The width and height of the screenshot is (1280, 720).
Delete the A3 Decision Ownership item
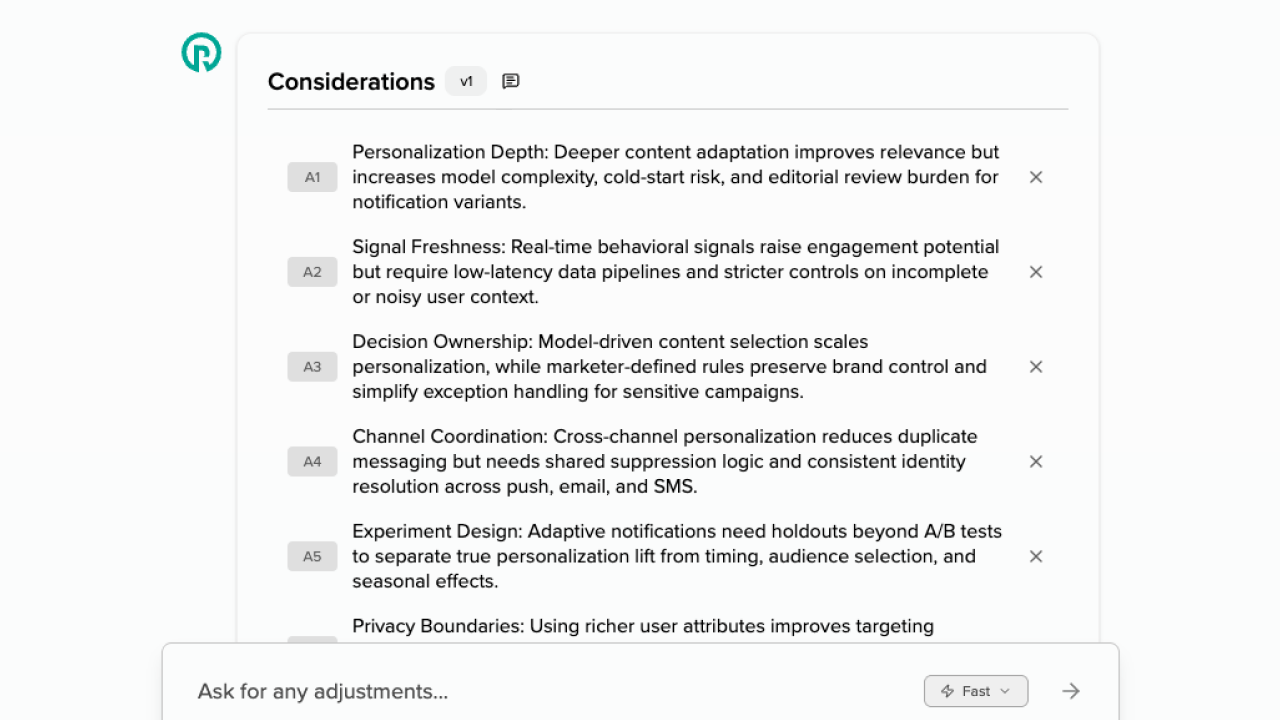1036,367
